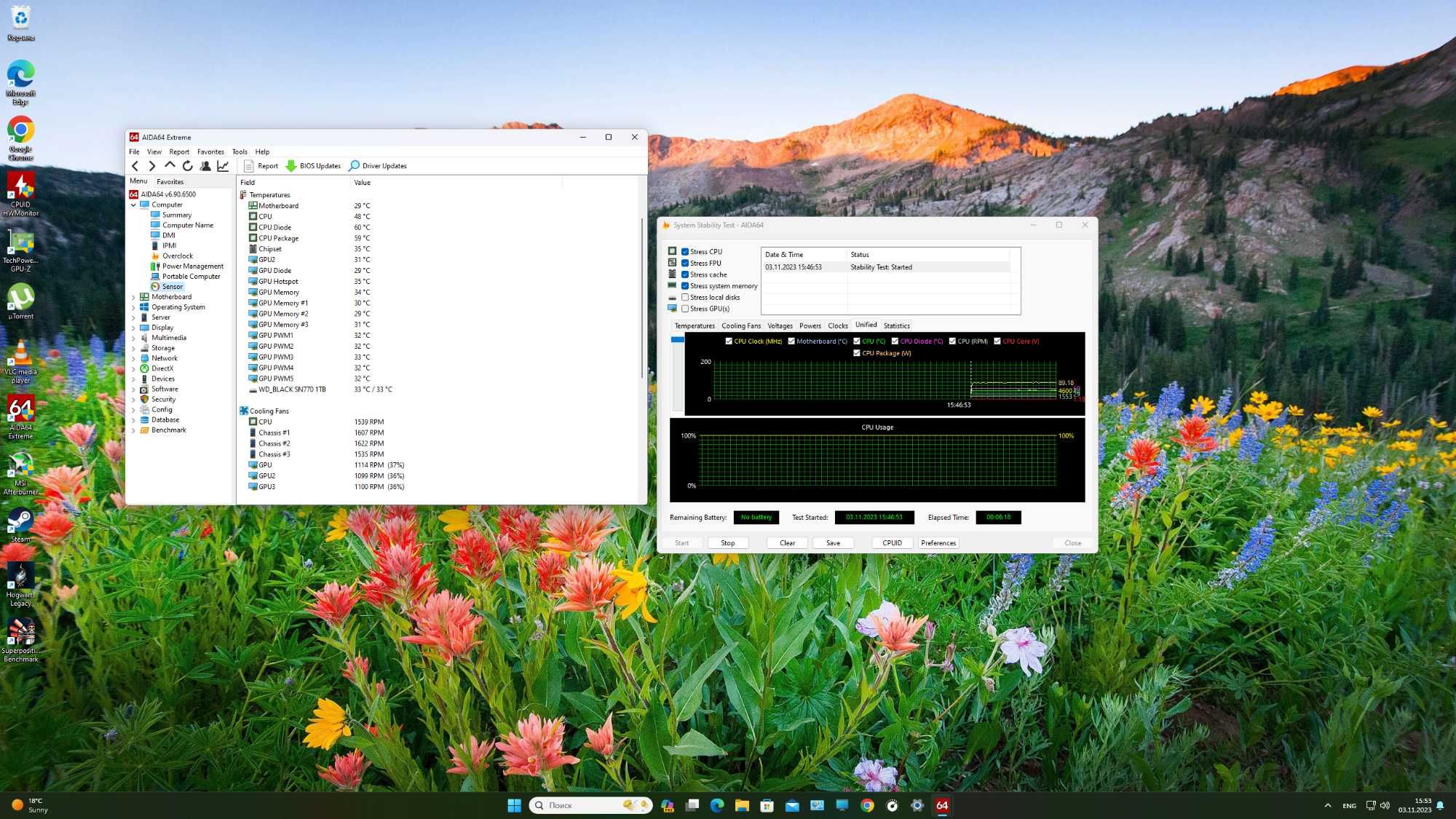This screenshot has height=819, width=1456.
Task: Open the Favorites menu in AIDA64
Action: pyautogui.click(x=210, y=152)
